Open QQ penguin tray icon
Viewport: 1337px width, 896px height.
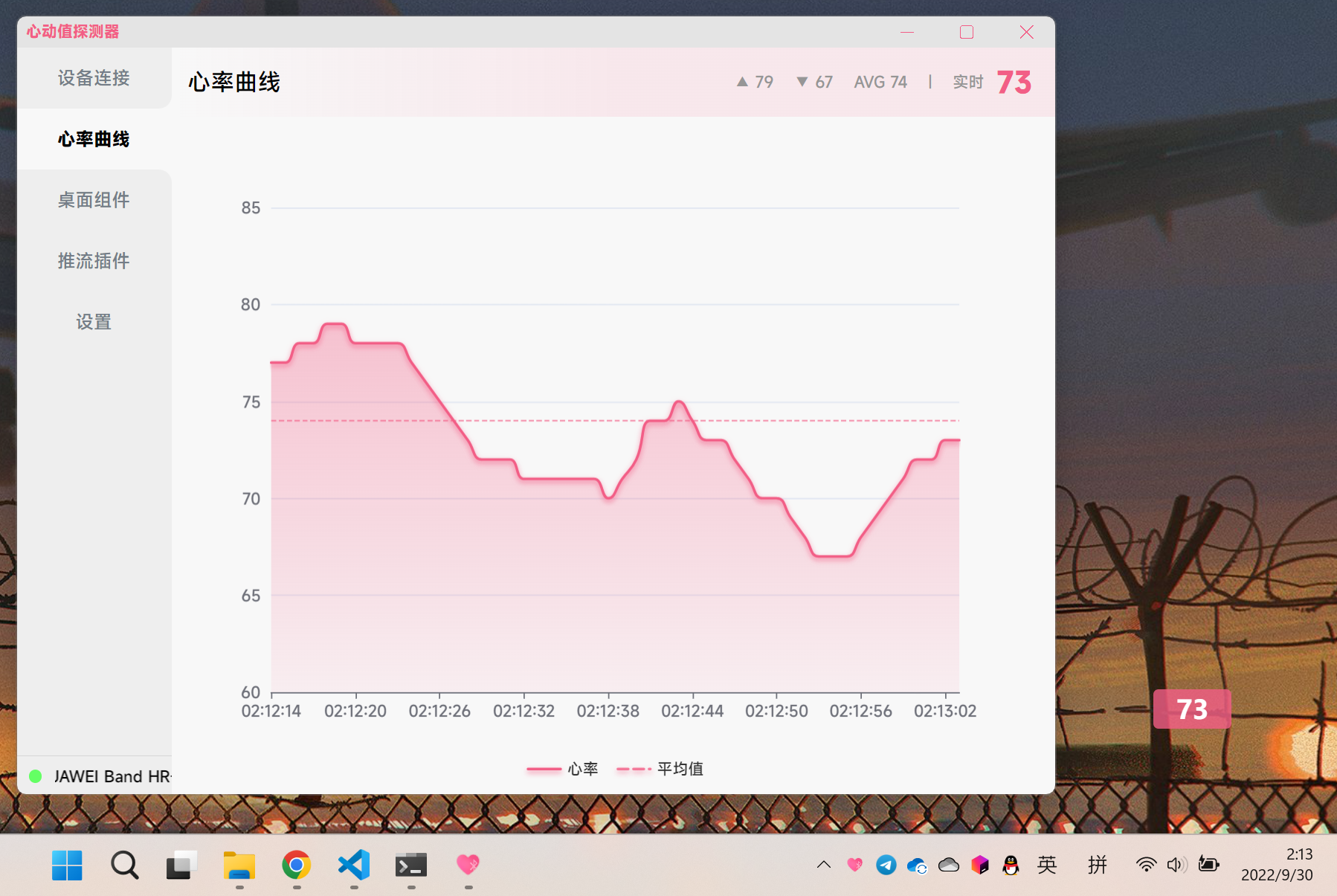(1011, 864)
